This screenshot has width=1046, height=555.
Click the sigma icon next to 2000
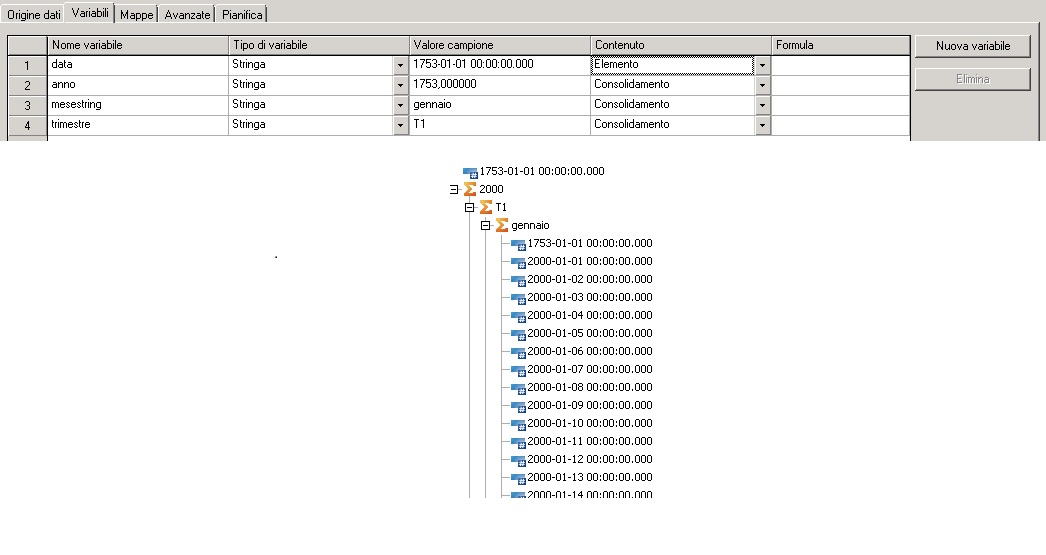point(470,189)
